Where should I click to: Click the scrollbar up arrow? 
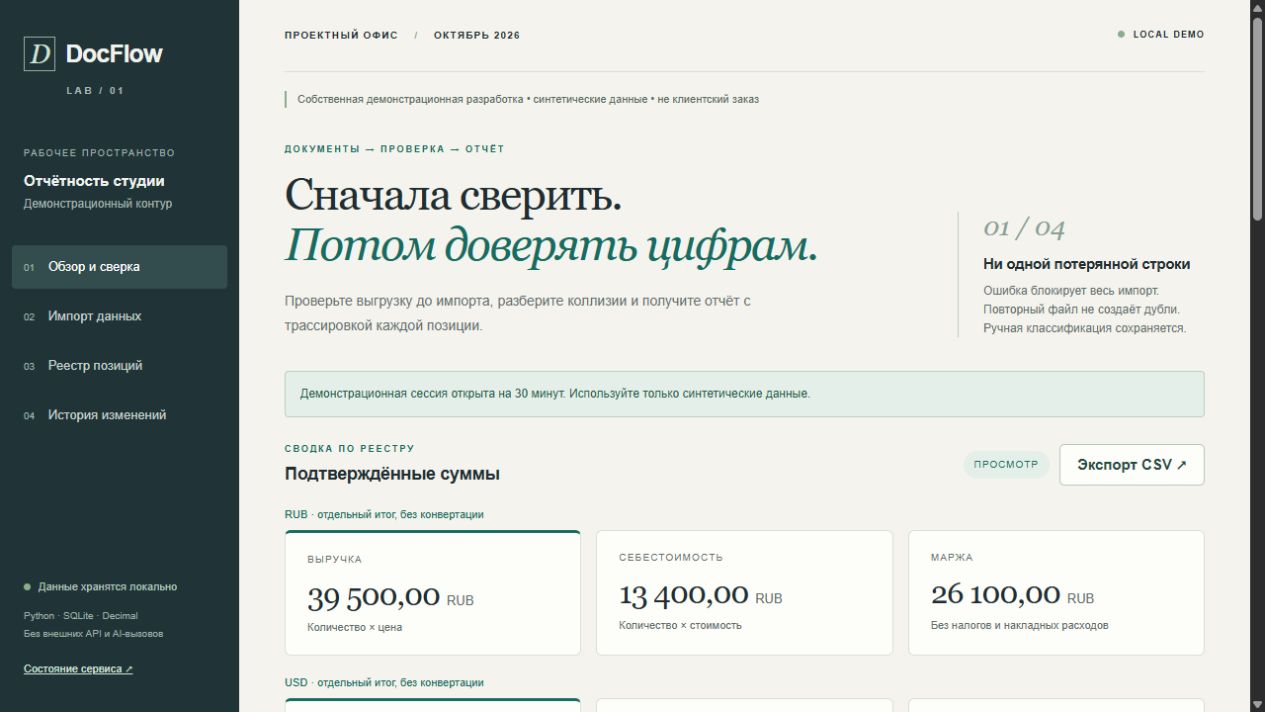pyautogui.click(x=1257, y=8)
